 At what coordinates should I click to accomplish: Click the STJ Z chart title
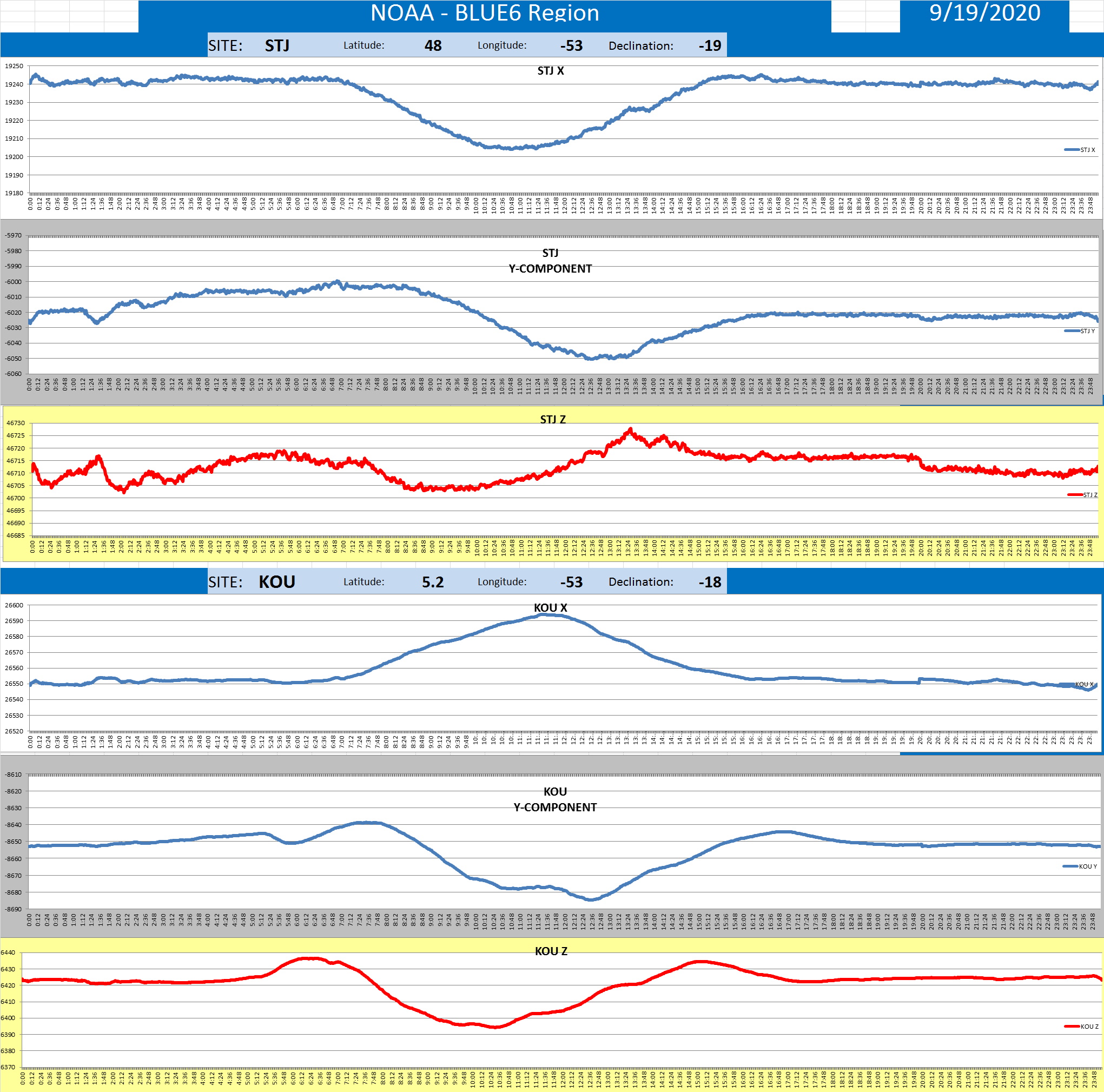coord(553,419)
